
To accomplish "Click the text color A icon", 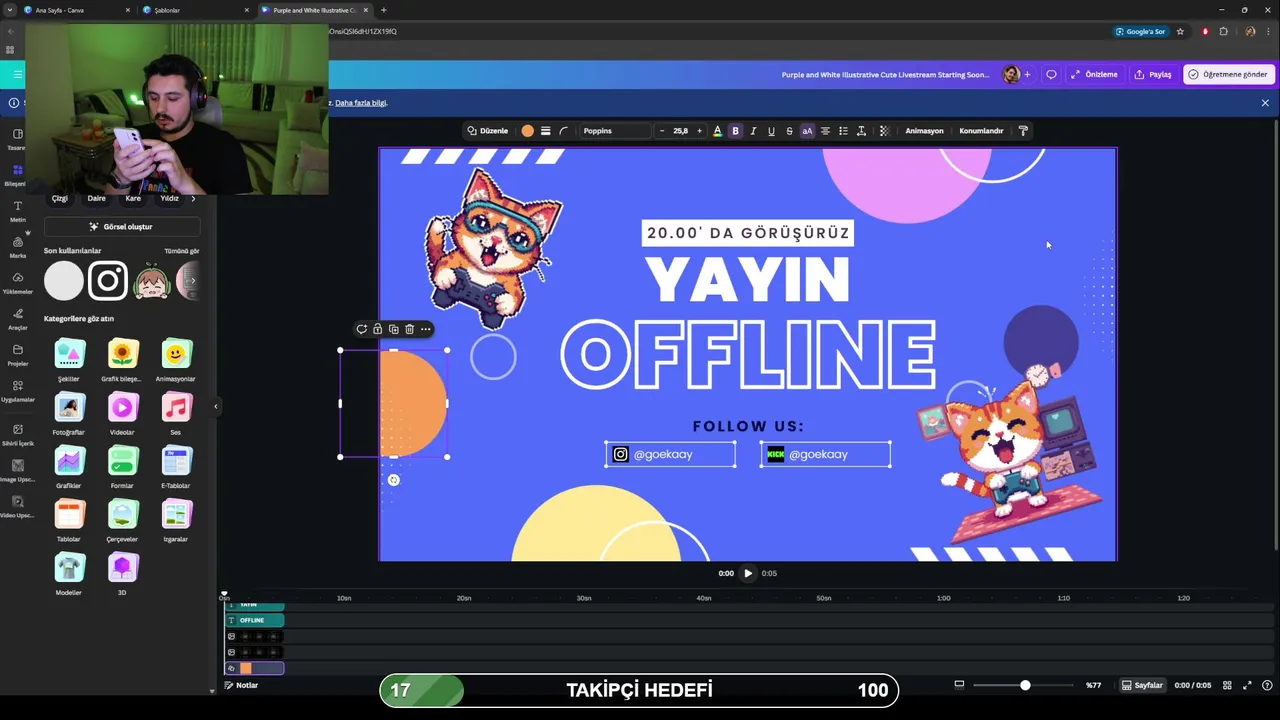I will pos(717,131).
